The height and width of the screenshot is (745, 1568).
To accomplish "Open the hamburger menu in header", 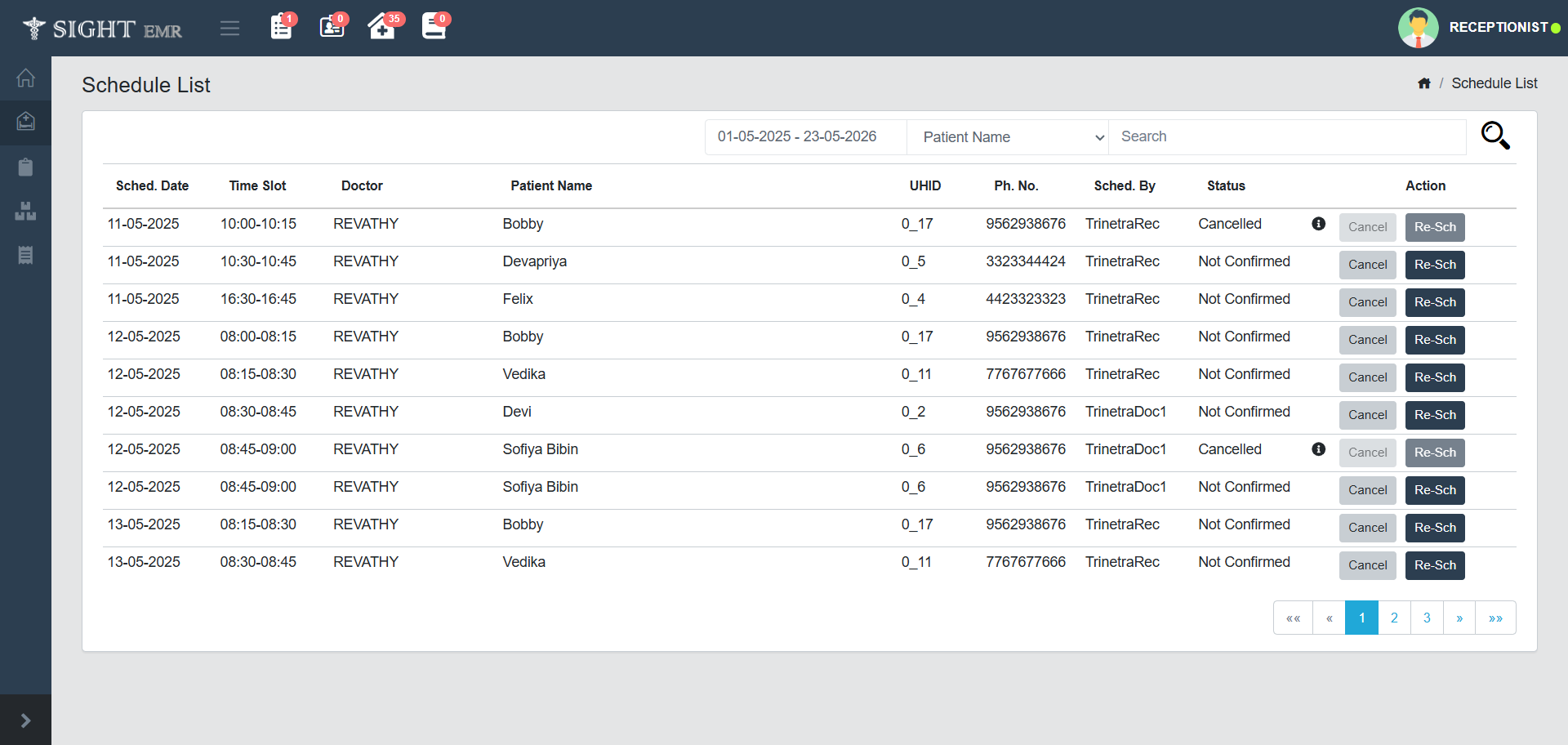I will coord(229,29).
